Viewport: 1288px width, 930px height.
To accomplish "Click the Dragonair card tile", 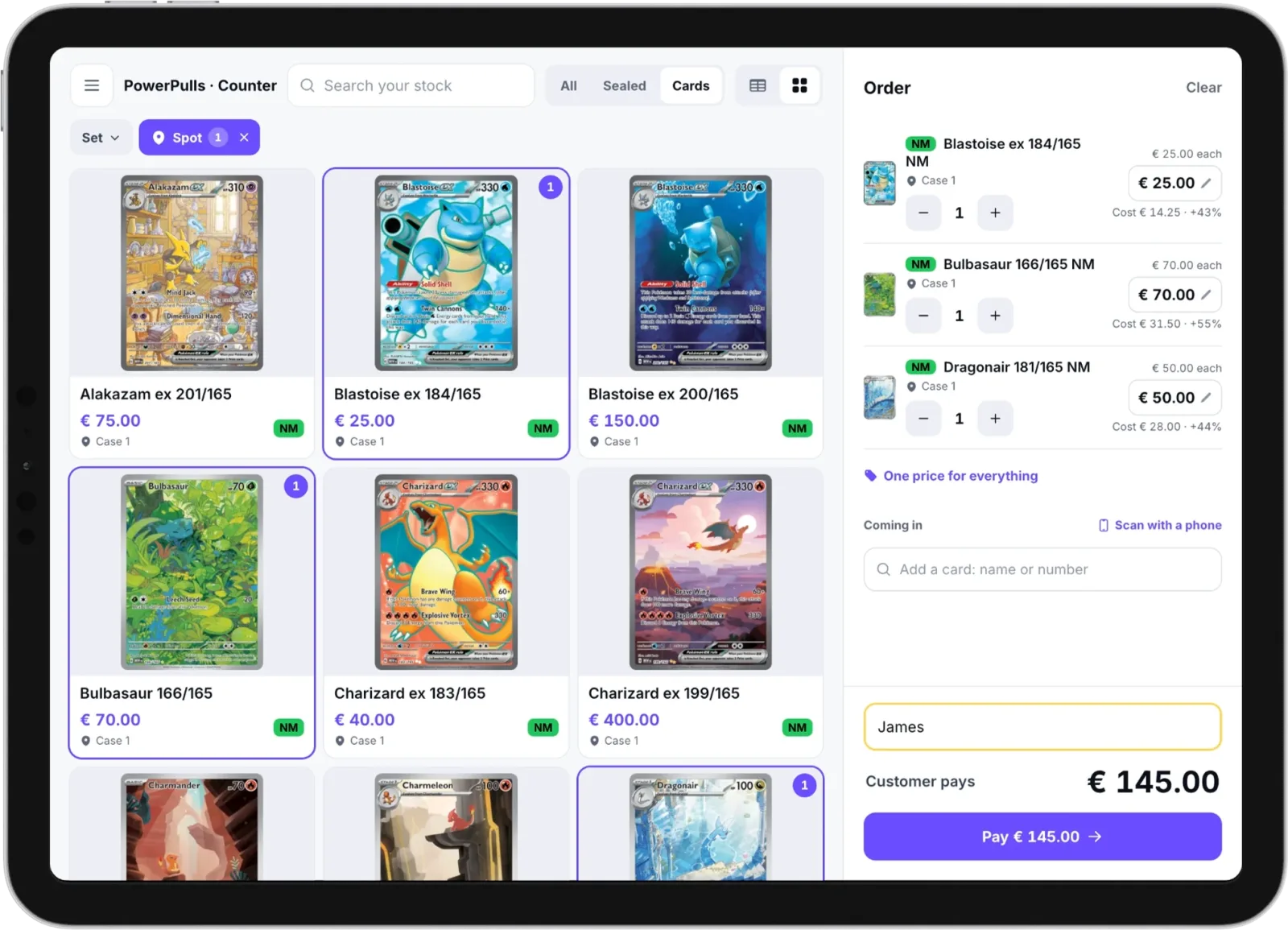I will [x=700, y=824].
